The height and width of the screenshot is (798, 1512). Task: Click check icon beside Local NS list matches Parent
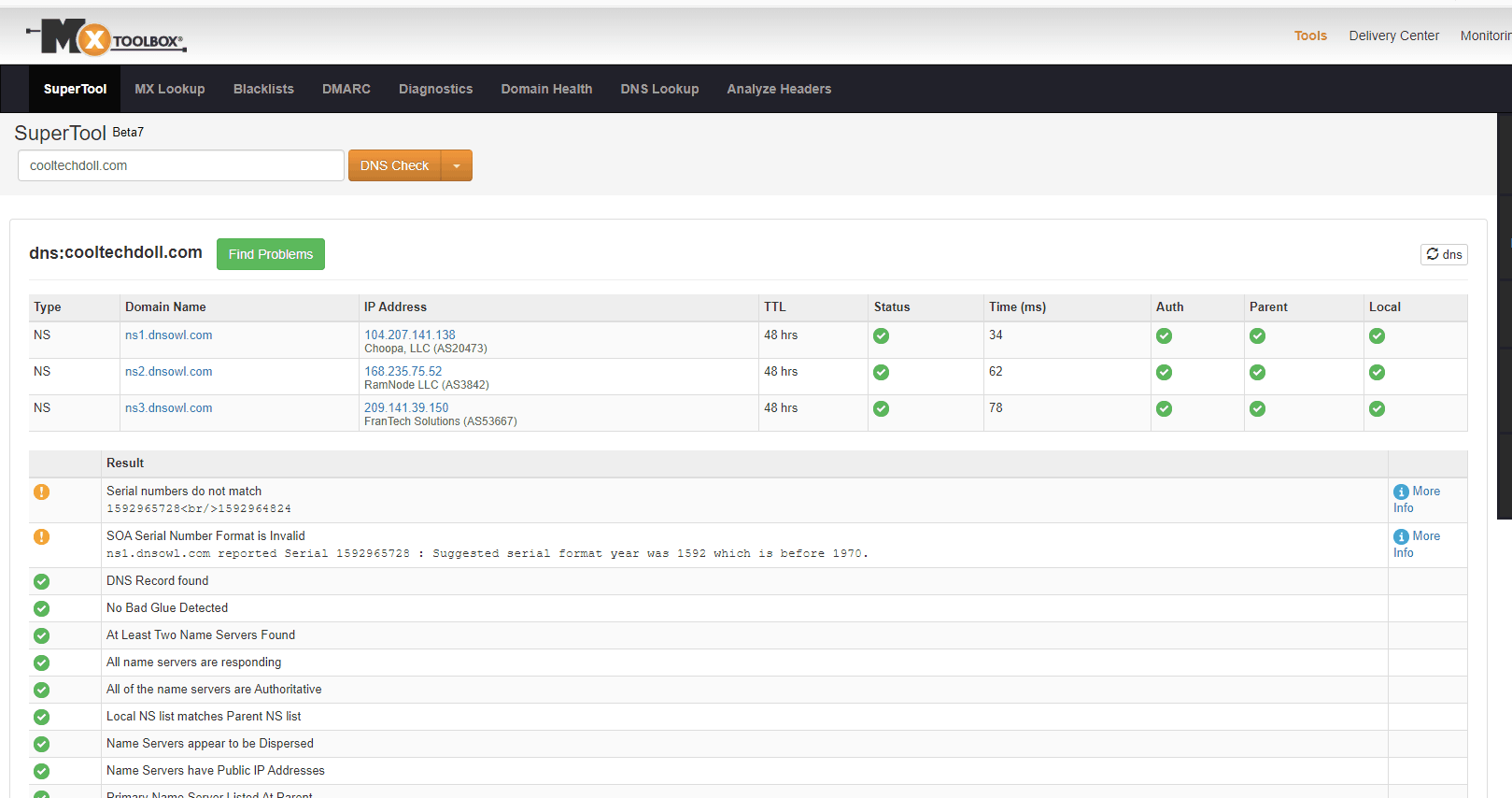point(41,717)
